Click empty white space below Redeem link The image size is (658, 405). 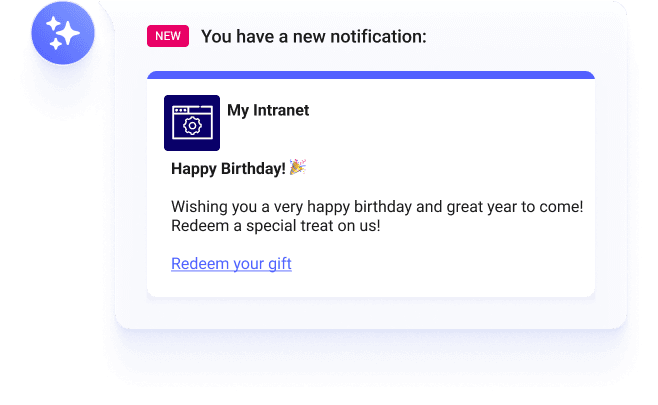click(x=371, y=285)
